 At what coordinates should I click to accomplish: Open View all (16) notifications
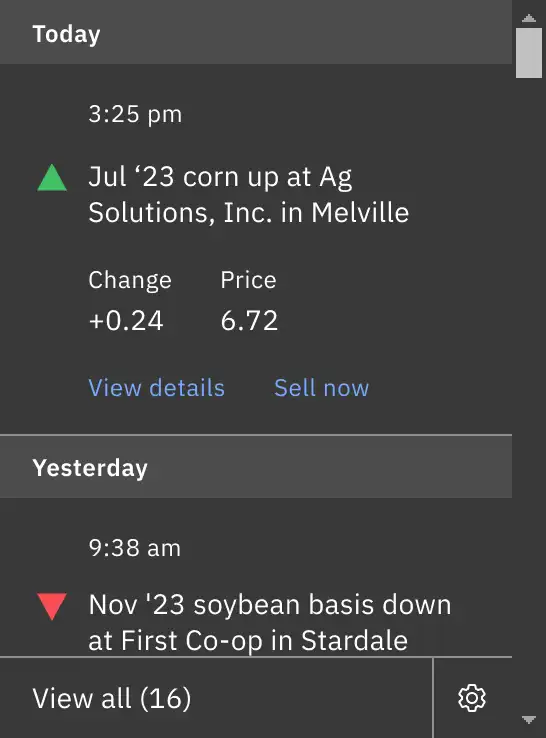click(112, 698)
